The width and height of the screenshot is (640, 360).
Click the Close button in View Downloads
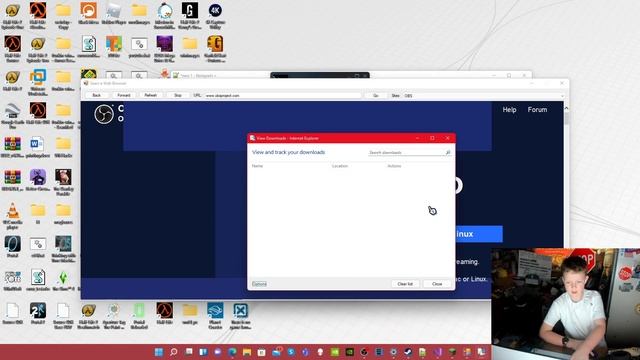pos(437,284)
